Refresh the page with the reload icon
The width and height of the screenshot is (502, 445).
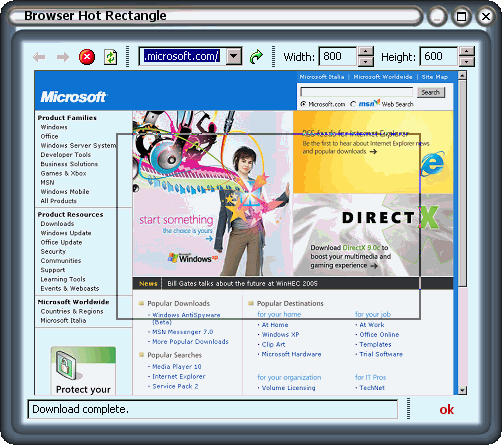[x=110, y=57]
